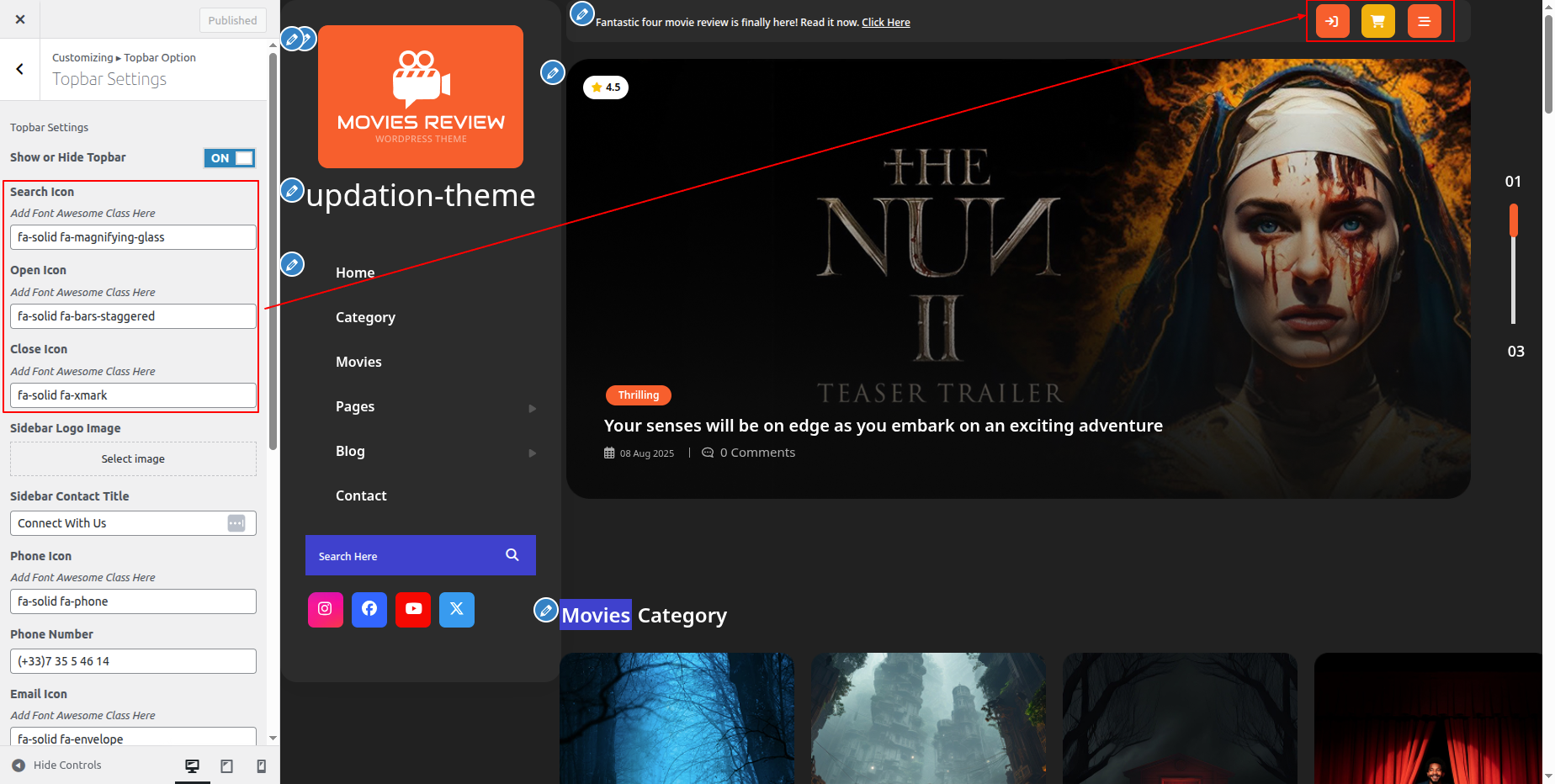
Task: Follow the Click Here topbar link
Action: (x=885, y=23)
